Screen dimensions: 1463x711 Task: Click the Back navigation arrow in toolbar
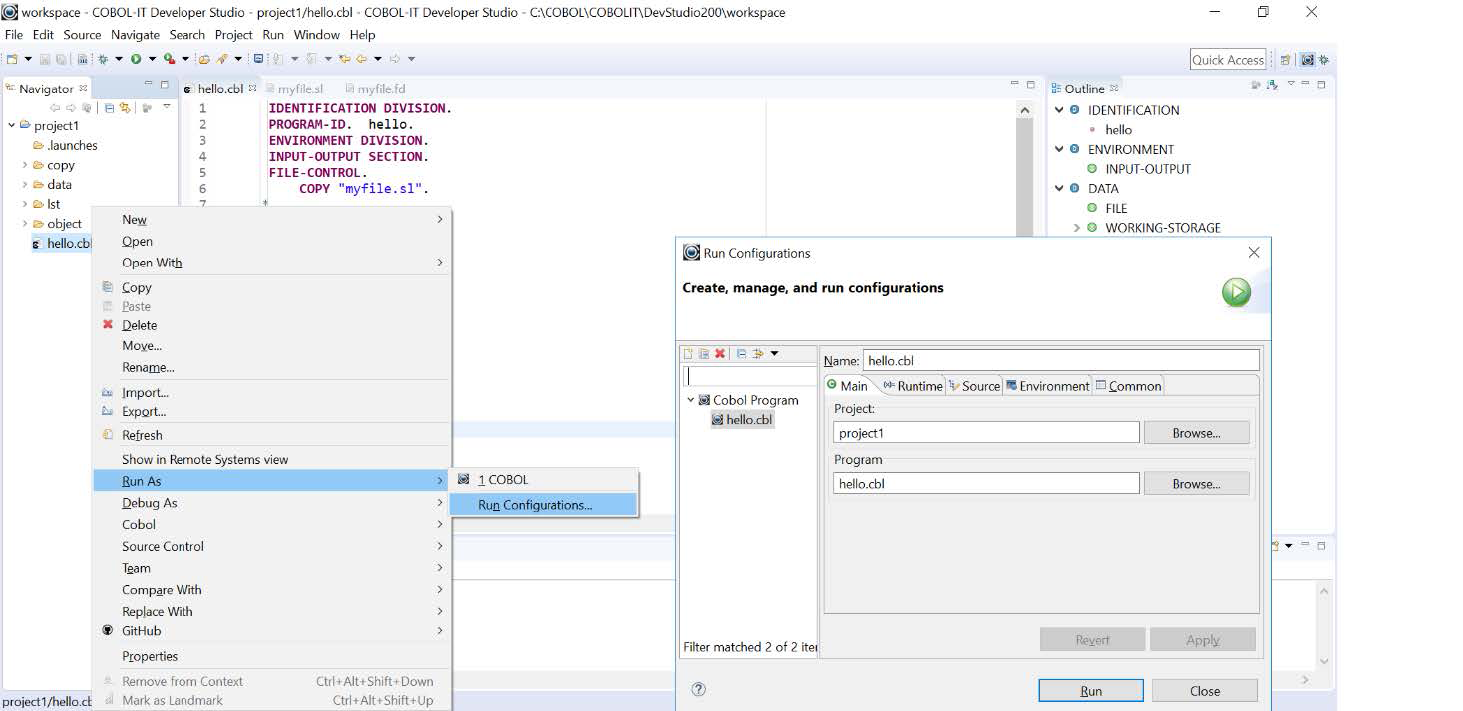(361, 58)
